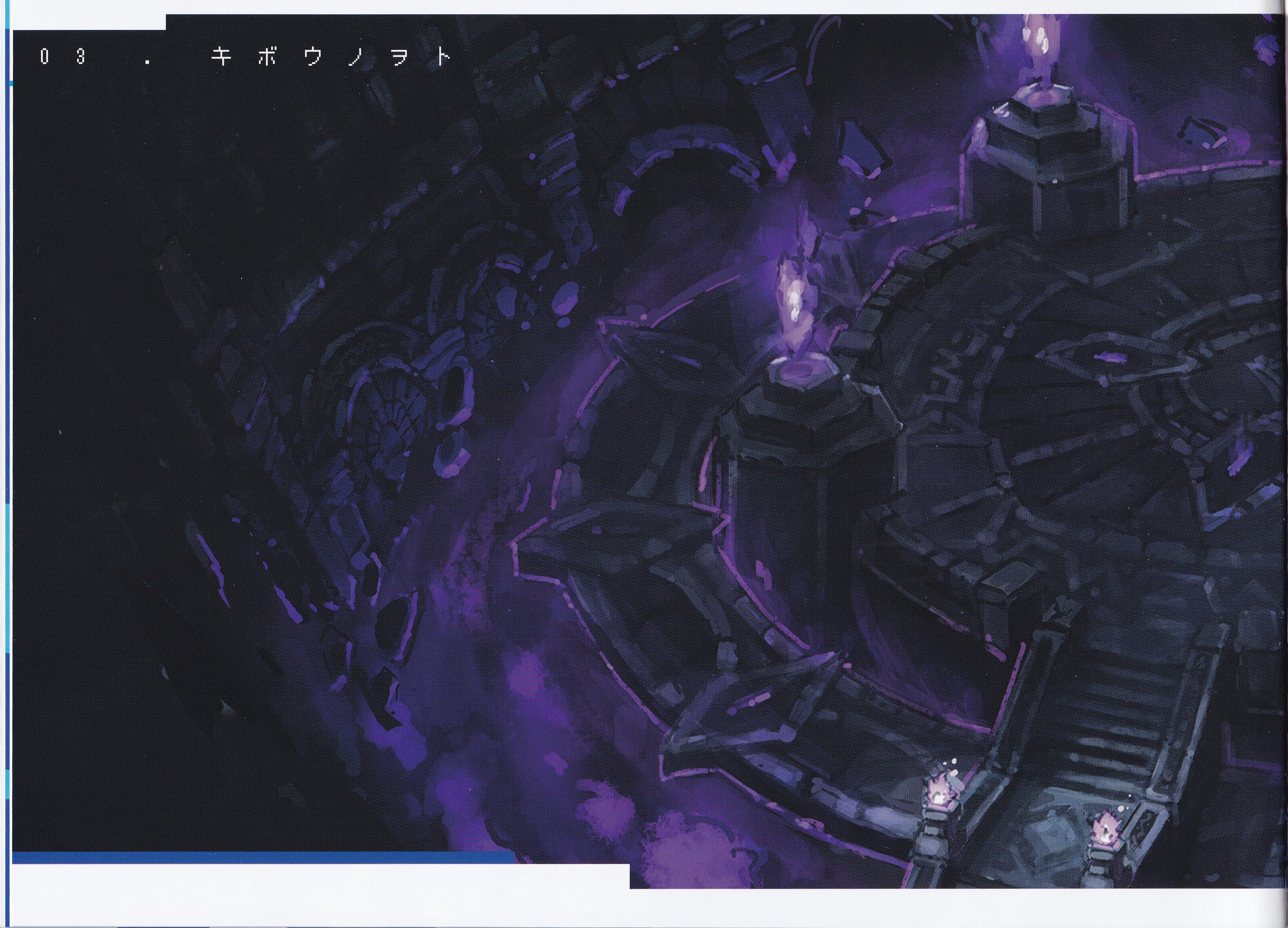
Task: Click the "03" track number text
Action: tap(62, 57)
